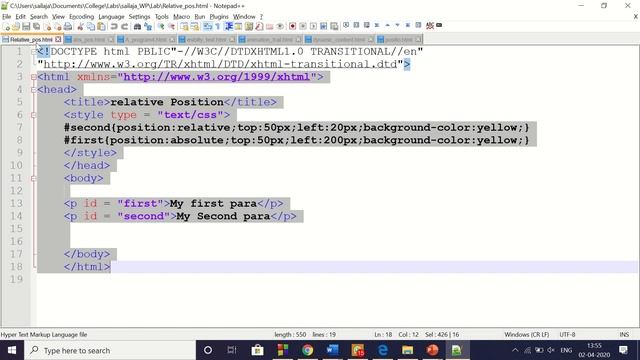Open the Document Map panel icon
640x360 pixels.
coord(249,27)
